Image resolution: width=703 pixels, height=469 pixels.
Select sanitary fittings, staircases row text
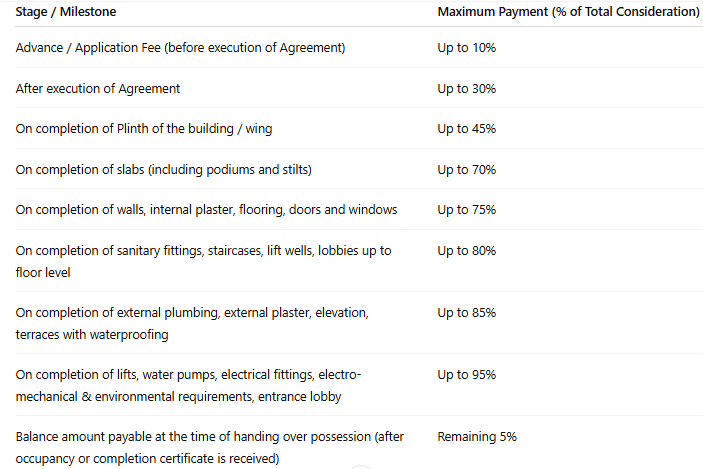click(204, 261)
